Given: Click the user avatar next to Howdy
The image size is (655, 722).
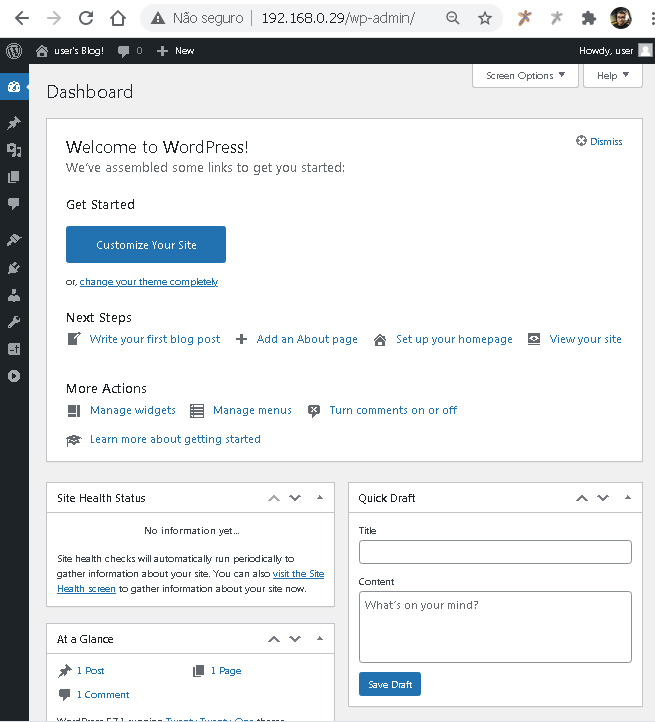Looking at the screenshot, I should pyautogui.click(x=645, y=51).
